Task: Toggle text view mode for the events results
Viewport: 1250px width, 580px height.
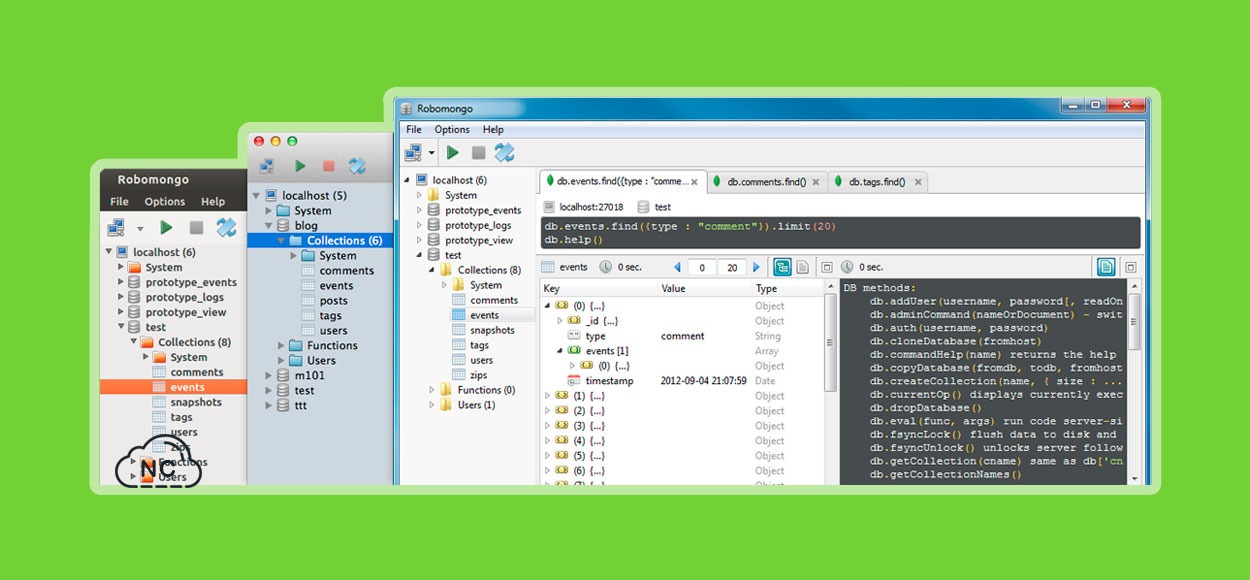Action: [x=802, y=267]
